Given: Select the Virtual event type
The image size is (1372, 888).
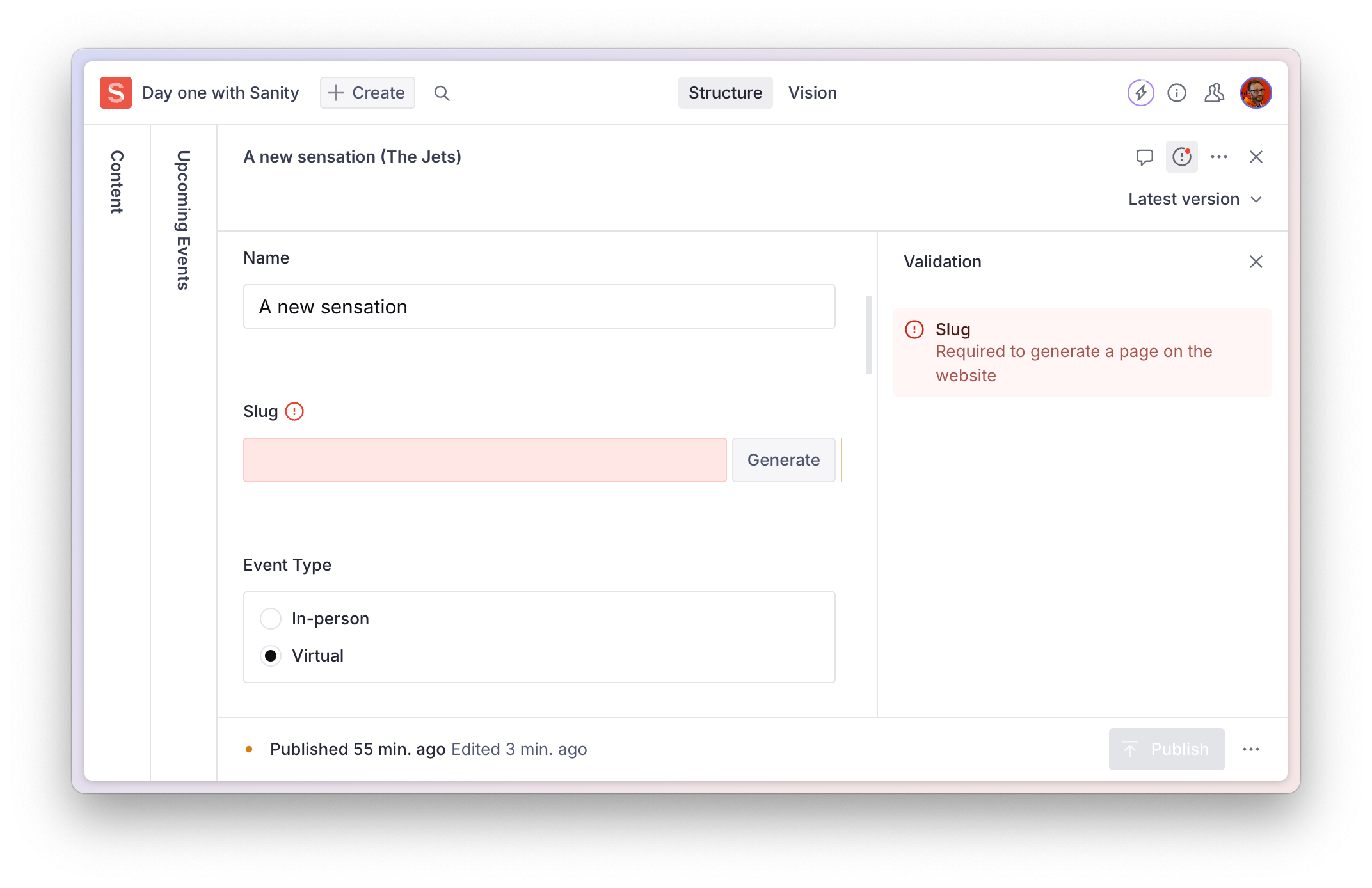Looking at the screenshot, I should tap(271, 656).
